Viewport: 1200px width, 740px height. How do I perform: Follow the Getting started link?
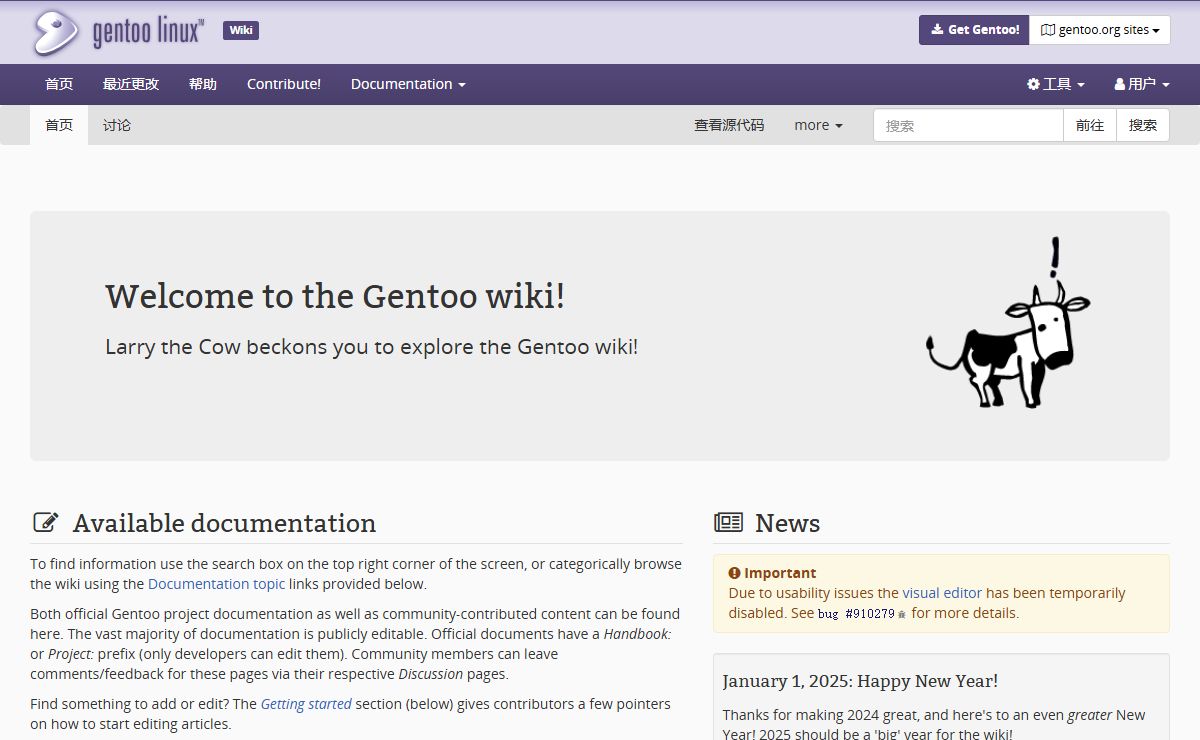pos(306,704)
